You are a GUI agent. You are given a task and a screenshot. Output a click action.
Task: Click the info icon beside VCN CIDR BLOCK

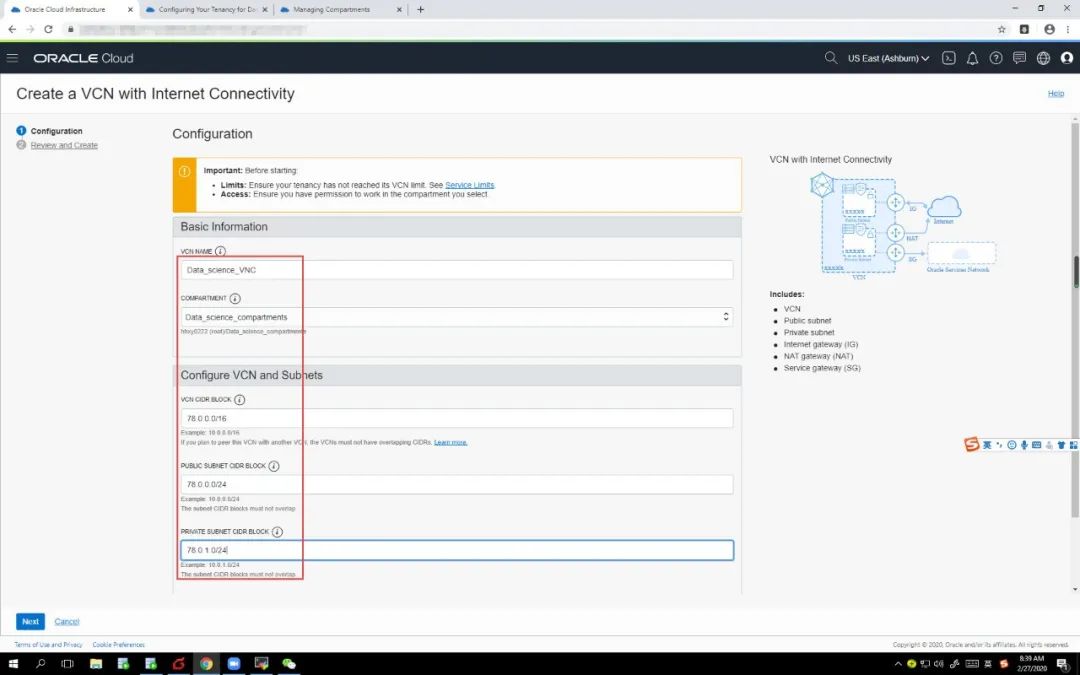(239, 399)
